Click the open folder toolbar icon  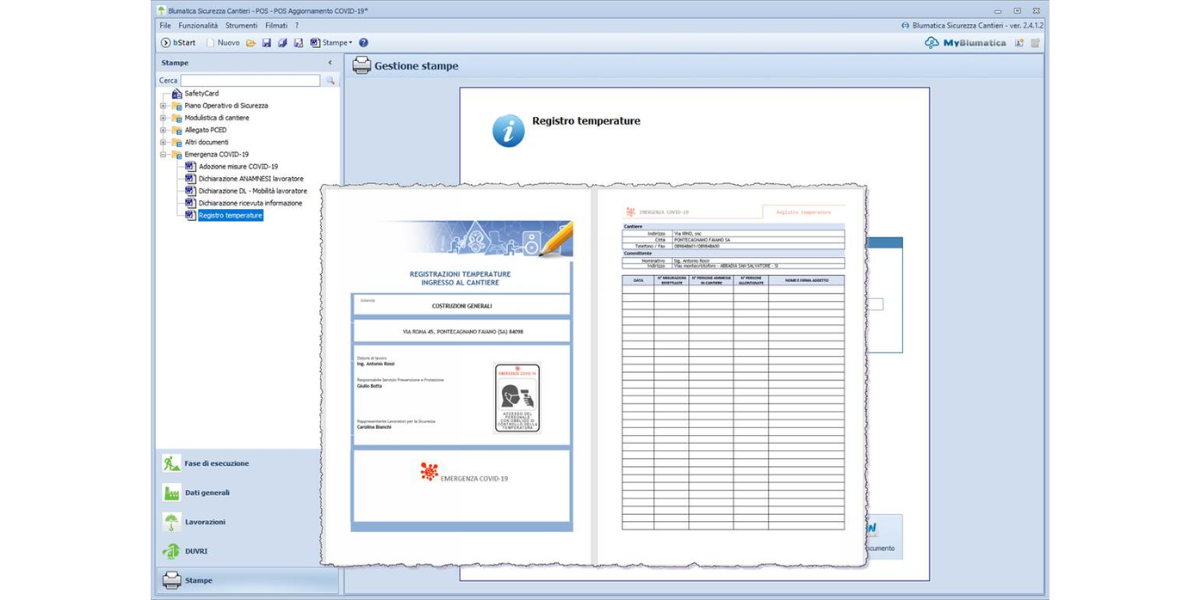(x=251, y=43)
